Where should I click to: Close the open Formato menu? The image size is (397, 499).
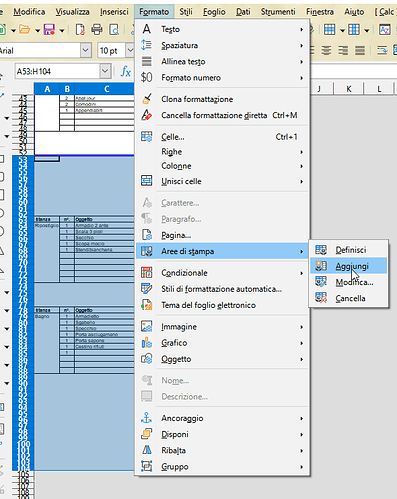pyautogui.click(x=154, y=12)
